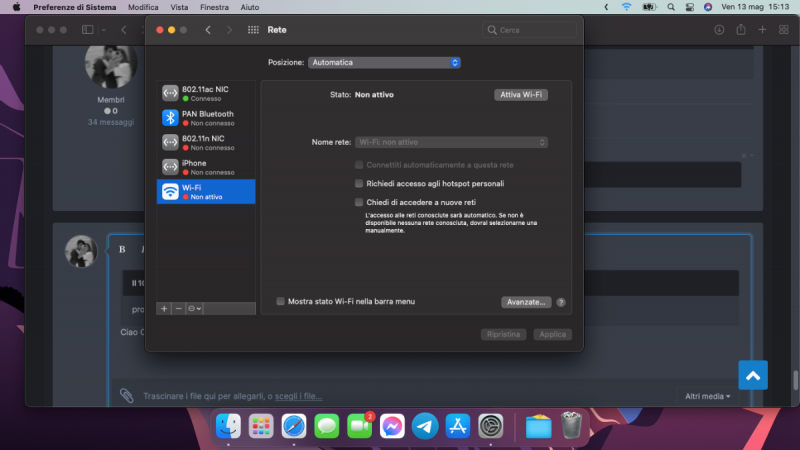Click the Attiva Wi-Fi button
Image resolution: width=800 pixels, height=450 pixels.
click(521, 94)
